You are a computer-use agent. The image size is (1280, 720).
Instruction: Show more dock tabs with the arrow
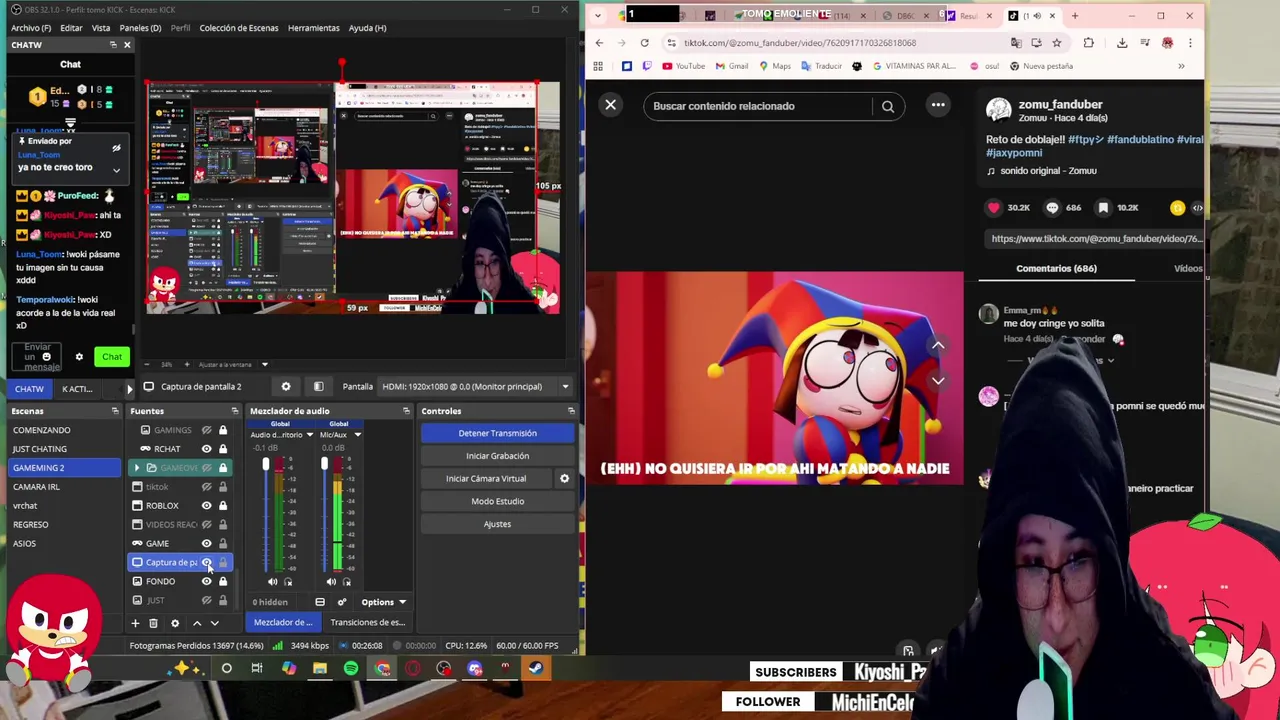129,389
